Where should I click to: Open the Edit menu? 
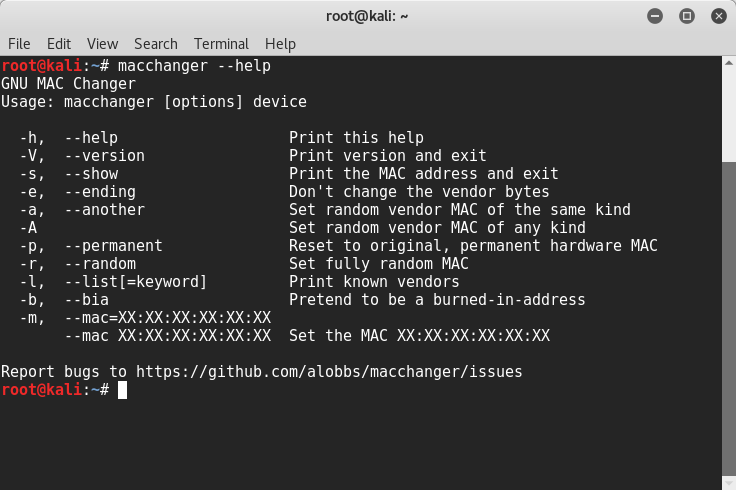click(59, 44)
